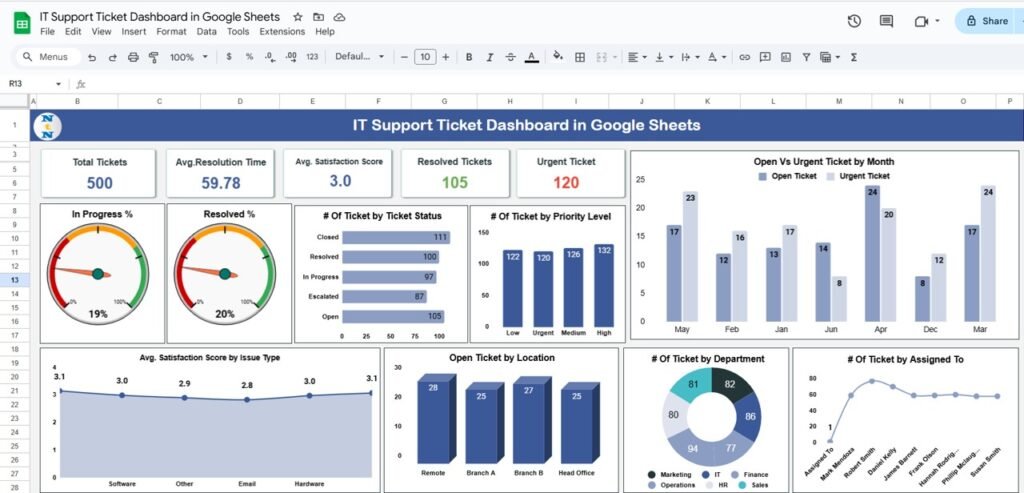
Task: Select column header K
Action: point(707,101)
